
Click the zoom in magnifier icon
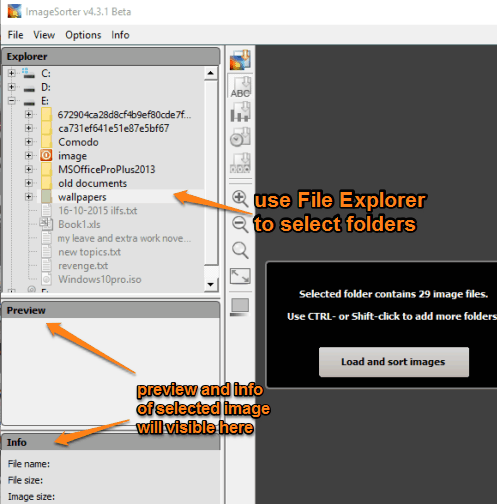pyautogui.click(x=240, y=199)
